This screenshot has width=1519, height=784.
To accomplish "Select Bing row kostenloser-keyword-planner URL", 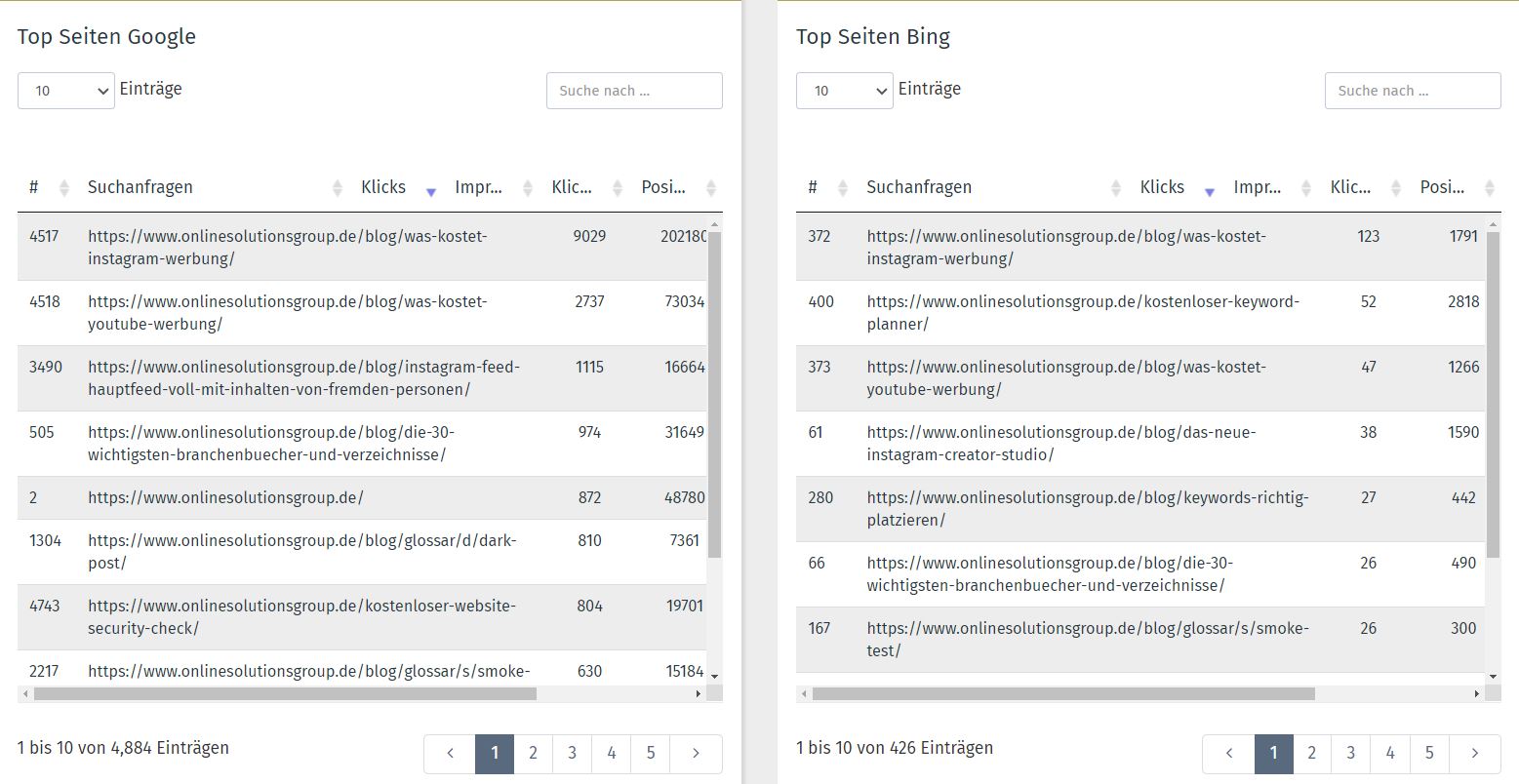I will [x=1083, y=313].
